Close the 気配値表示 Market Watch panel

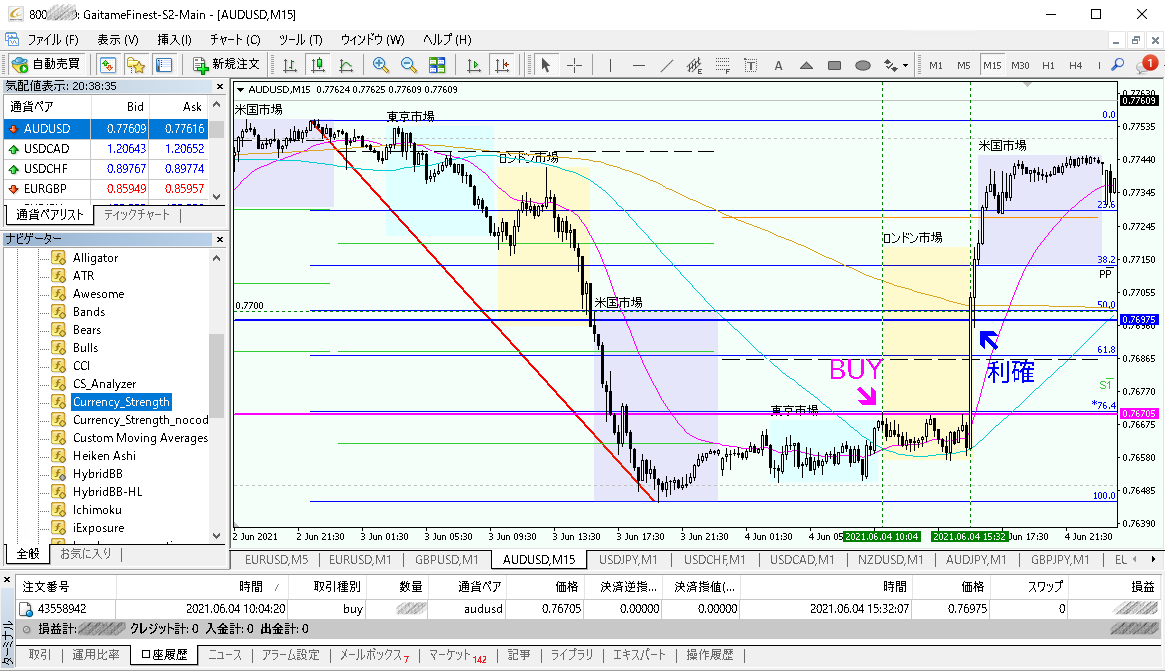pyautogui.click(x=220, y=86)
